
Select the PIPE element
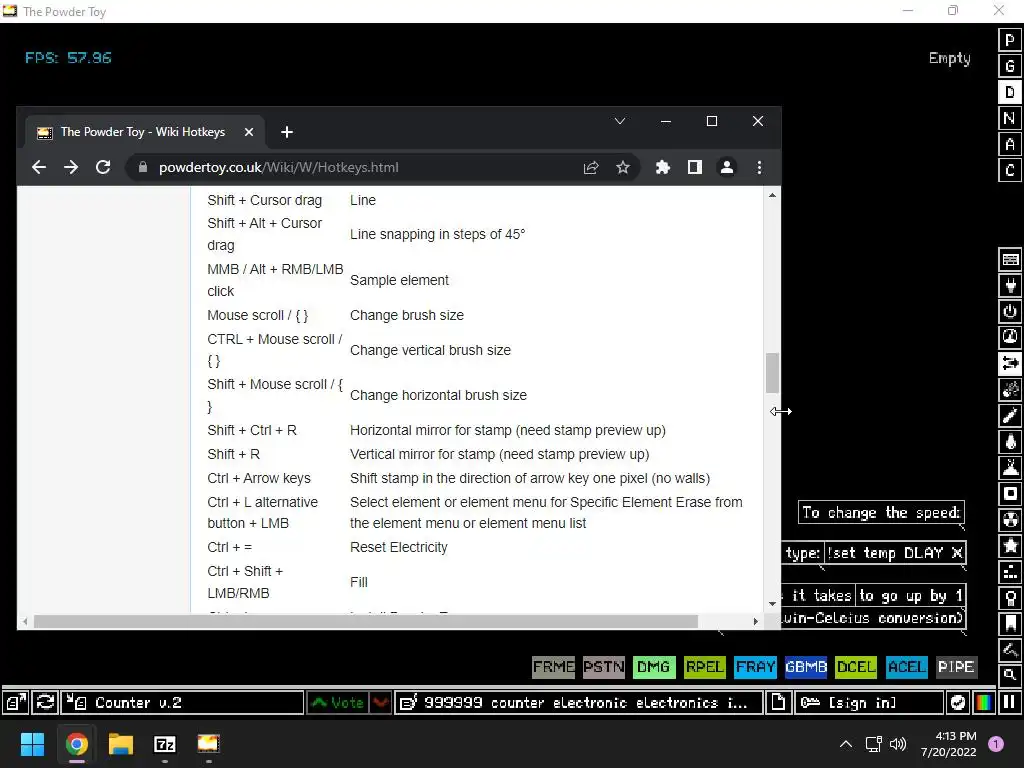[x=956, y=667]
